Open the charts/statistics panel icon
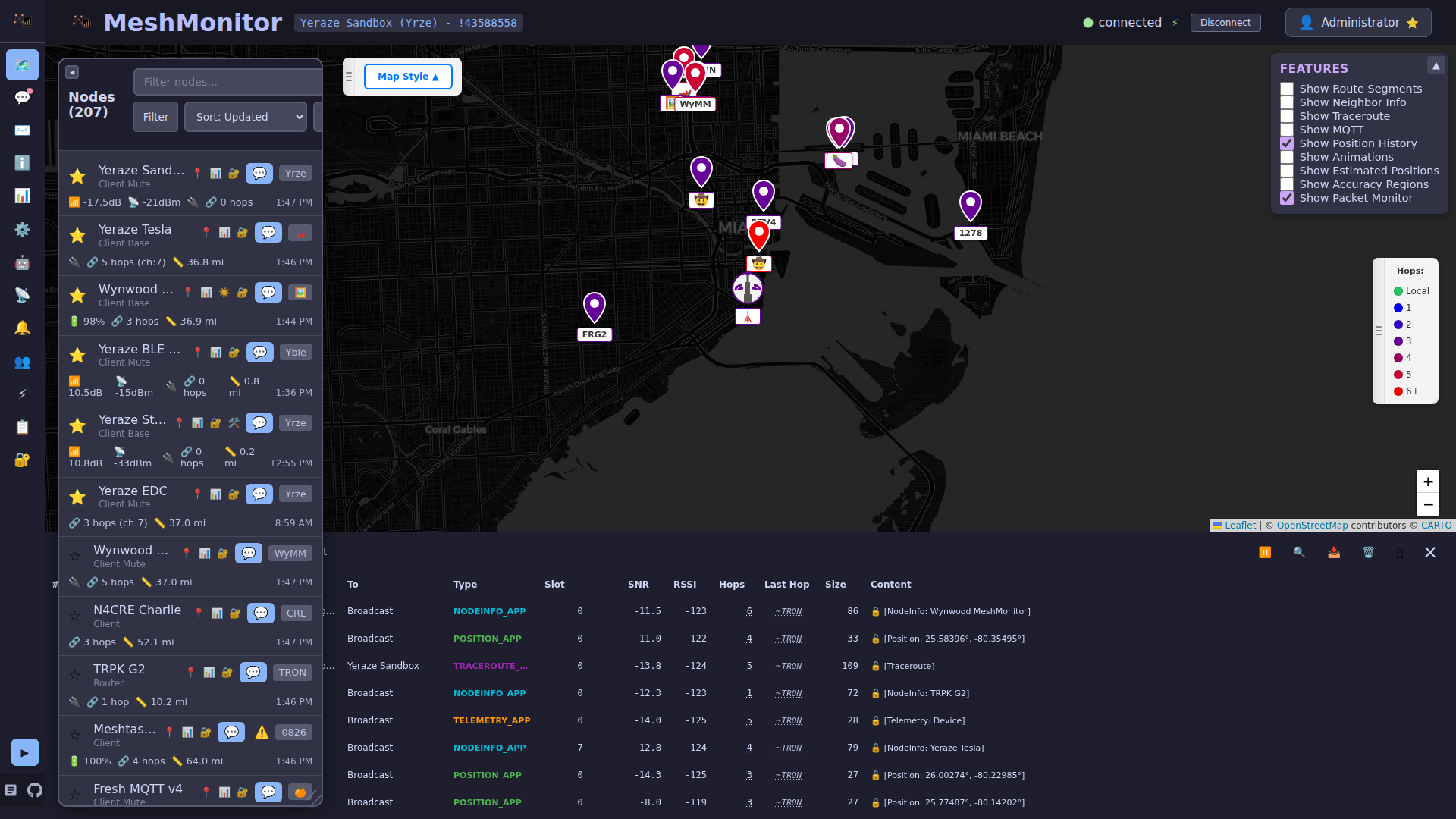 pyautogui.click(x=22, y=196)
